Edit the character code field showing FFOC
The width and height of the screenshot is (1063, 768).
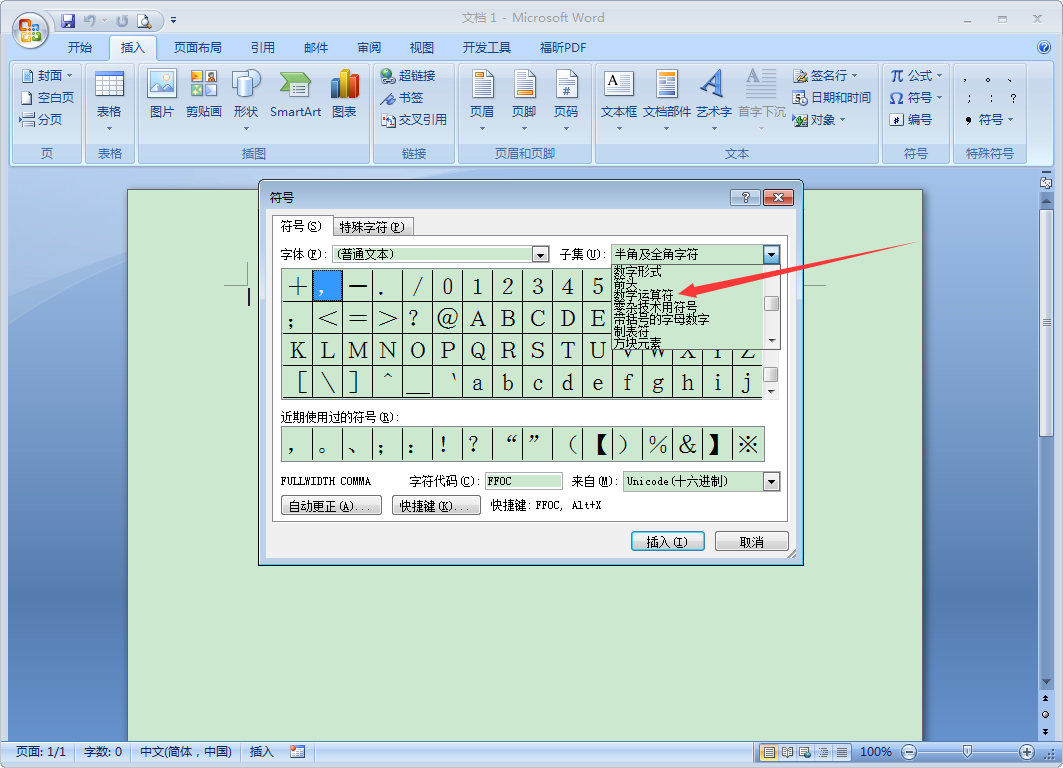(x=523, y=481)
